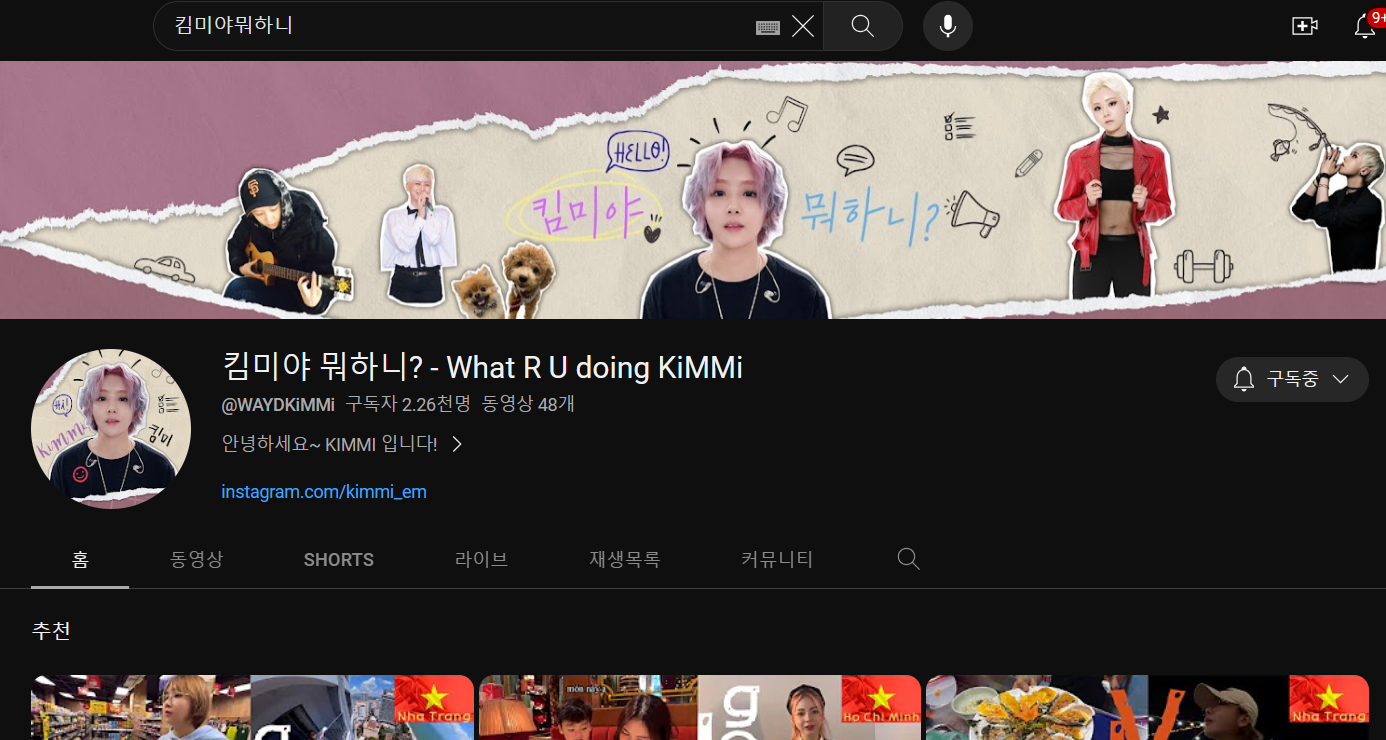The width and height of the screenshot is (1386, 740).
Task: Open the 재생목록 tab
Action: coord(625,559)
